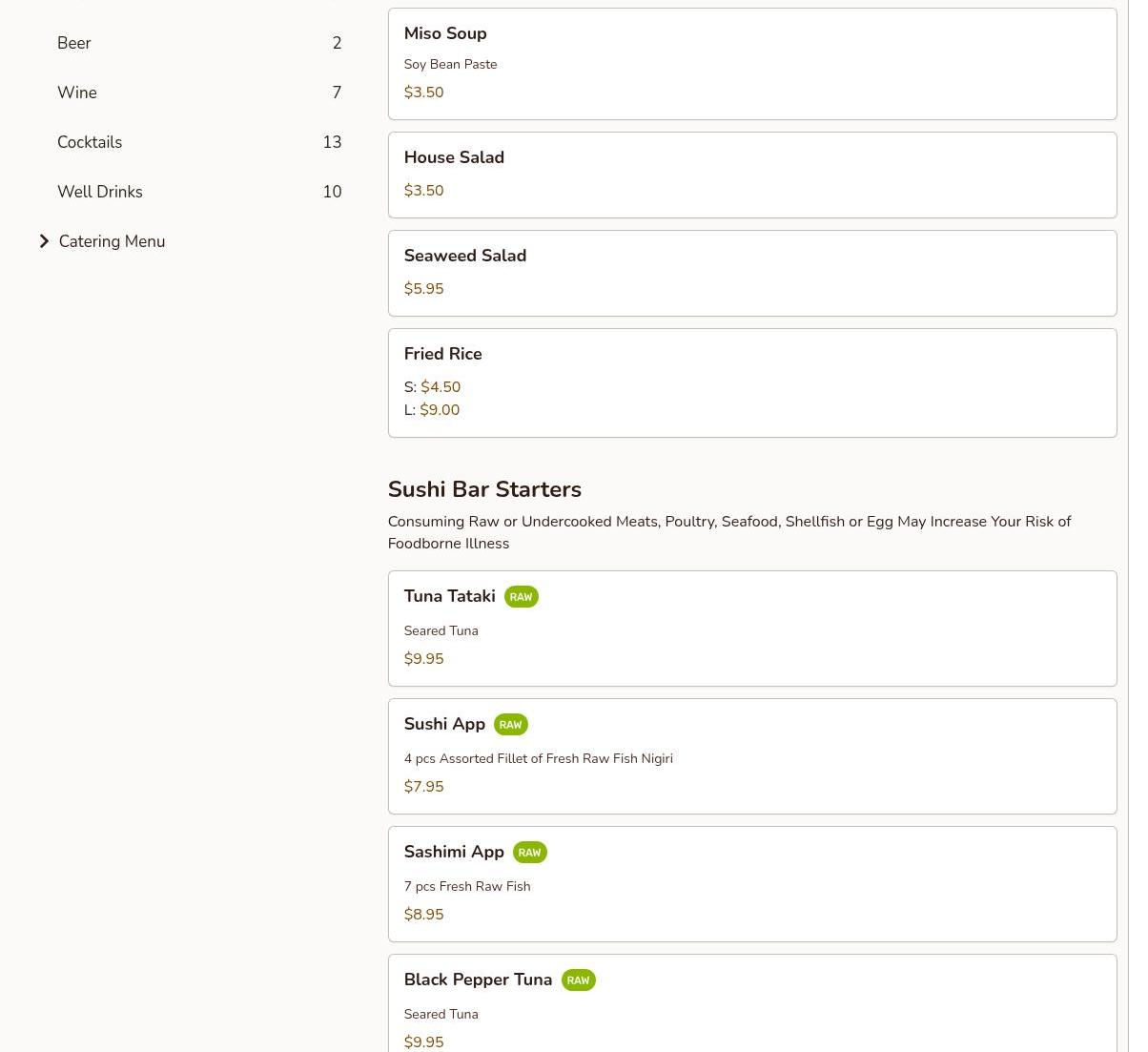Click the Fried Rice large $9.00 price
The height and width of the screenshot is (1052, 1148).
(x=440, y=410)
